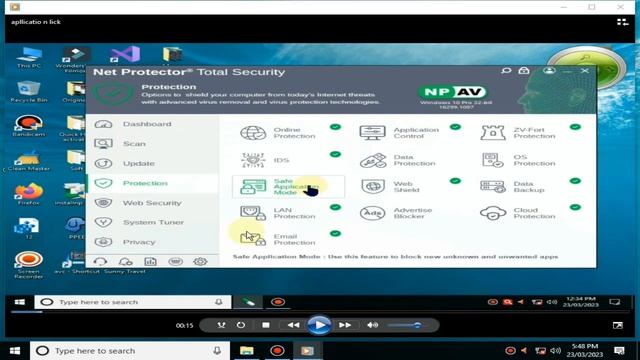
Task: Click bottom taskbar search box
Action: pos(130,351)
